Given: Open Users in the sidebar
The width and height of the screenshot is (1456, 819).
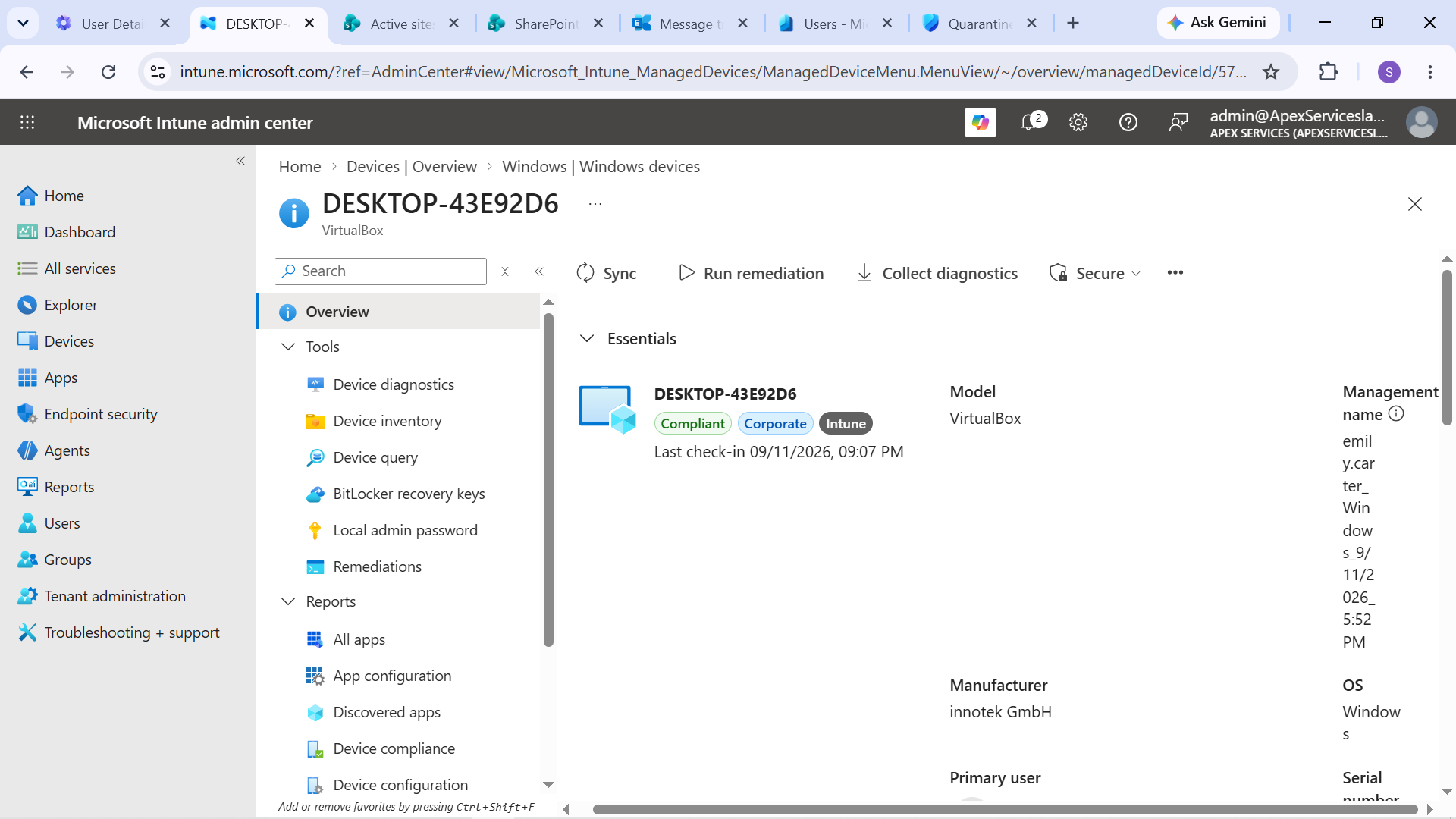Looking at the screenshot, I should 62,523.
